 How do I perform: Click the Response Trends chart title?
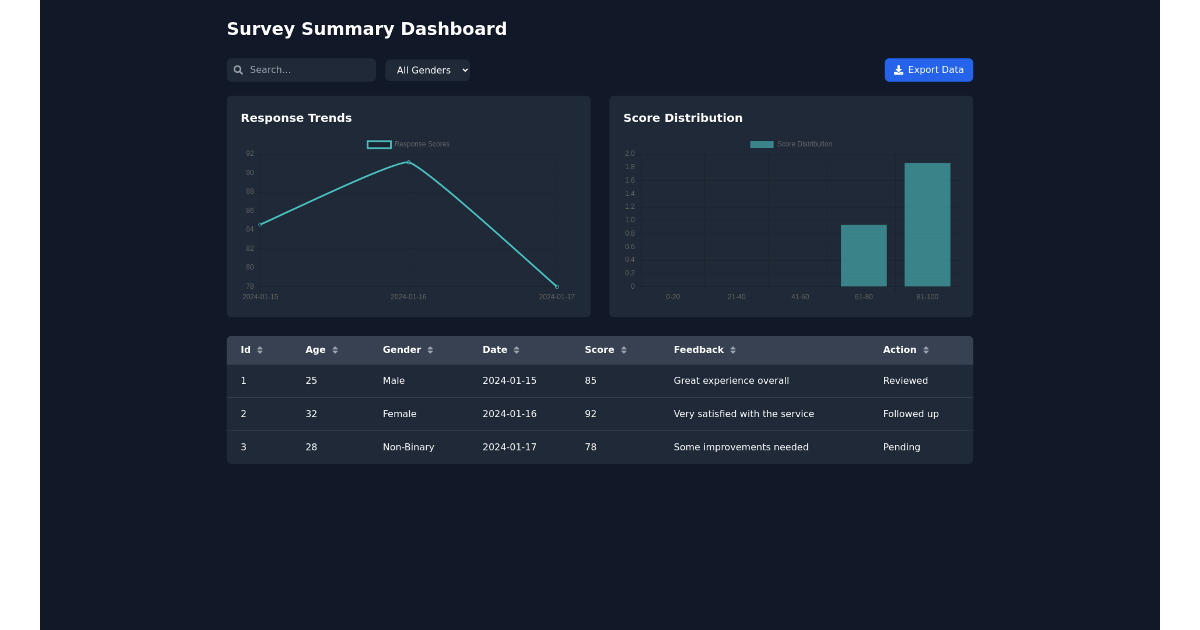[x=296, y=118]
